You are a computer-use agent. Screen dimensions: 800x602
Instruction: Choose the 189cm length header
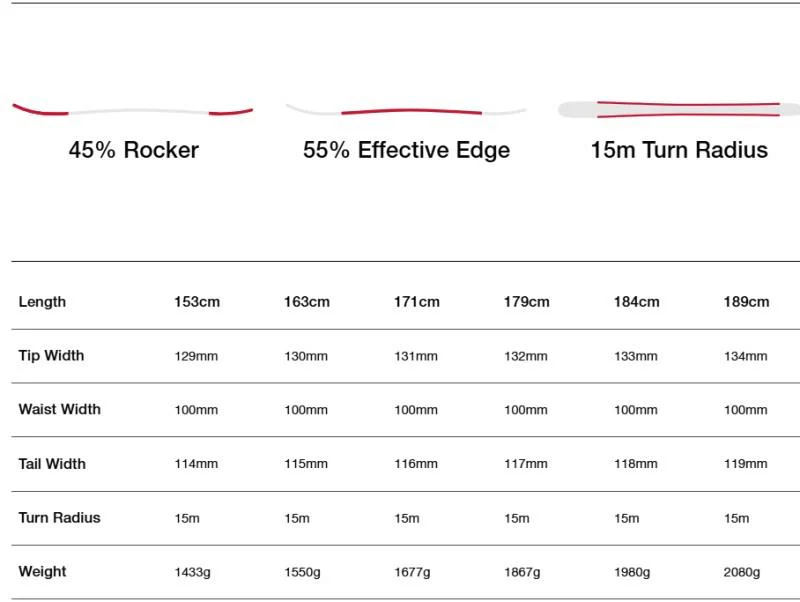tap(746, 302)
